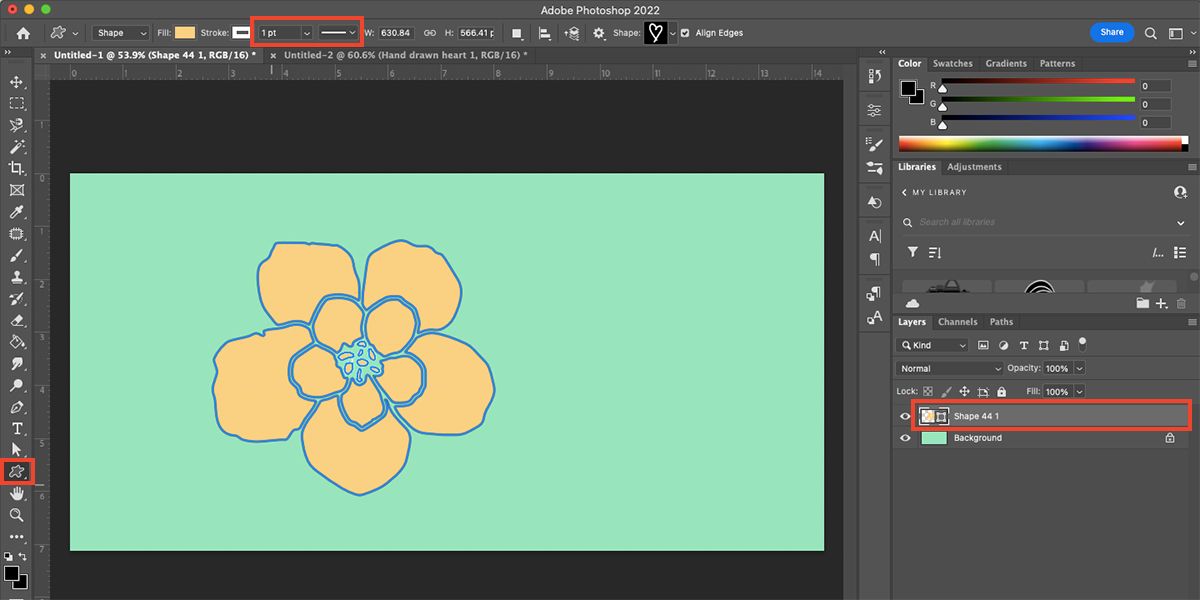
Task: Hide the Background layer
Action: [x=905, y=438]
